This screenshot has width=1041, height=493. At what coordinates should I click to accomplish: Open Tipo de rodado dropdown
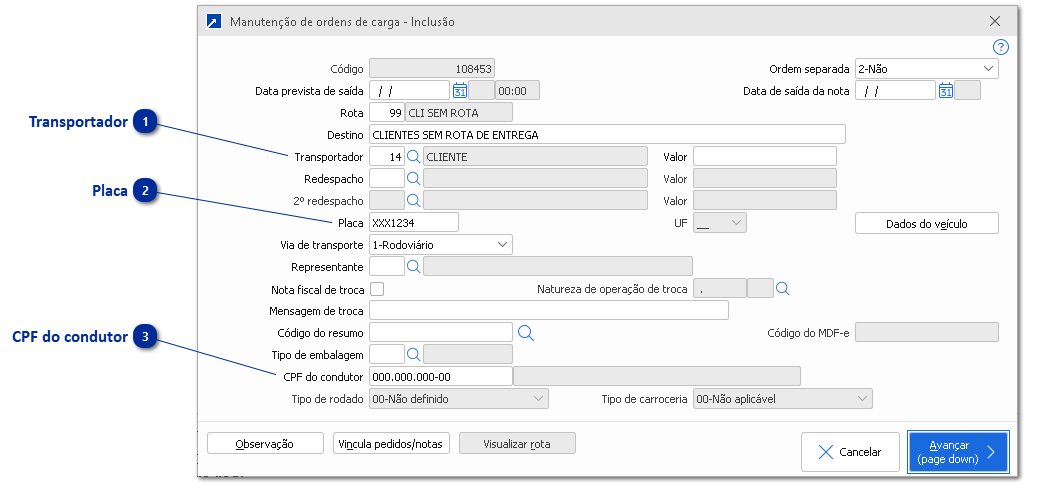(x=459, y=399)
